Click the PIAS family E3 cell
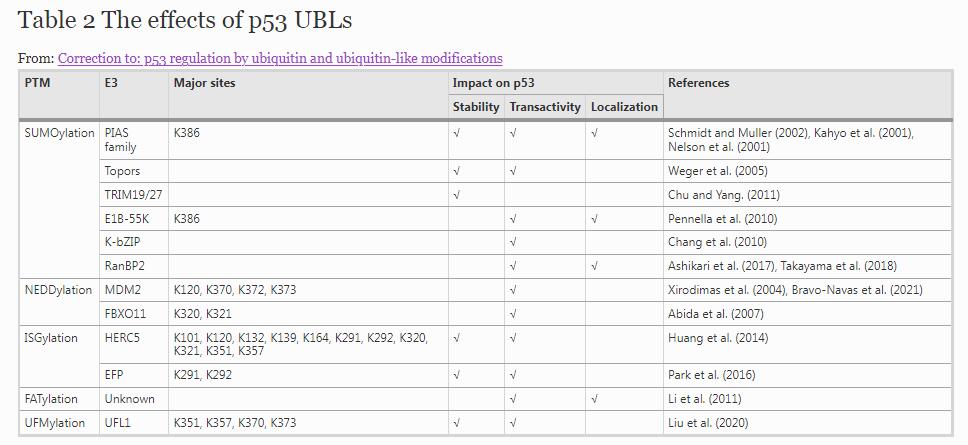Screen dimensions: 968x445 click(x=120, y=140)
